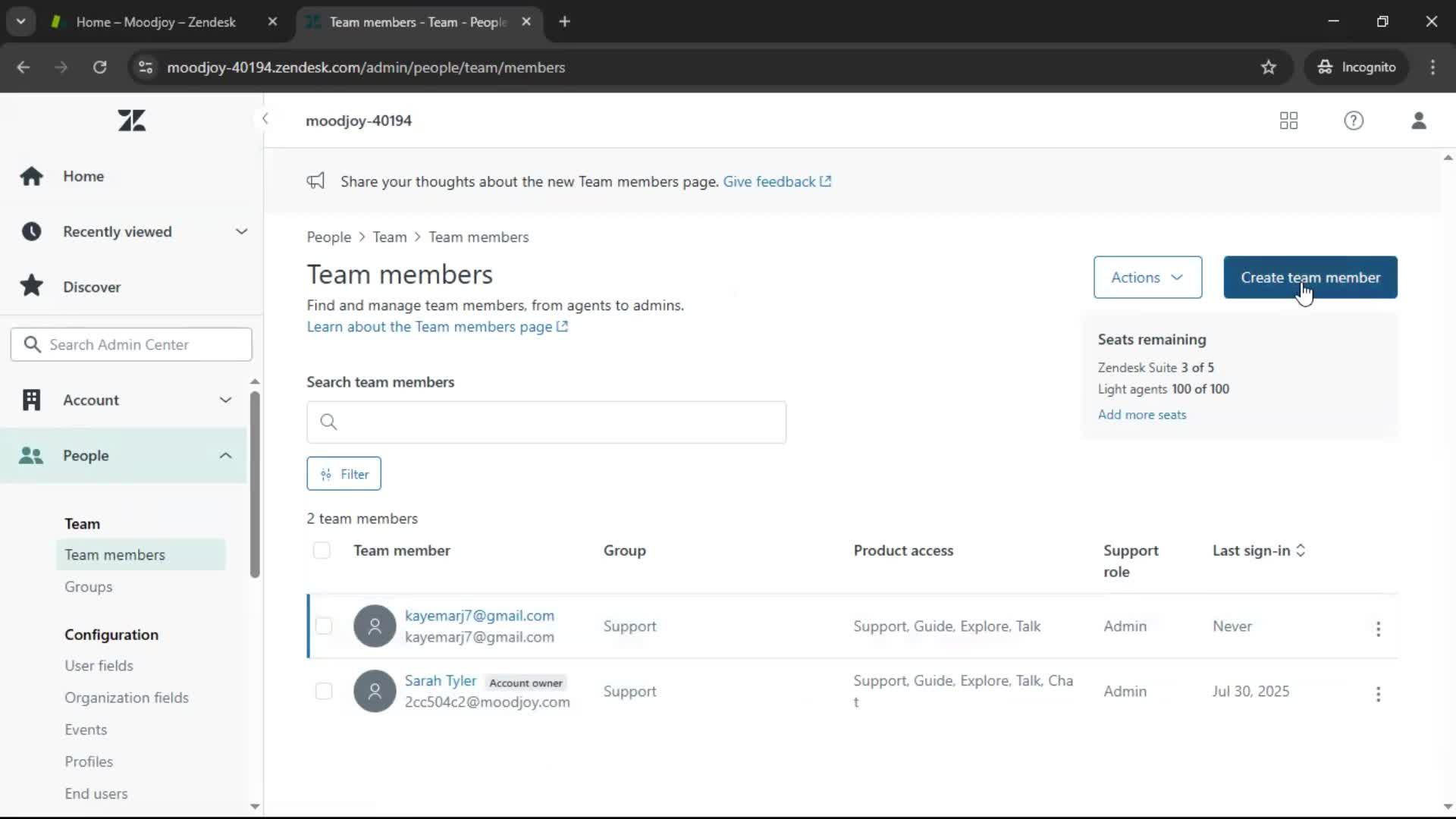Open row options menu for Sarah Tyler
Screen dimensions: 1456x819
(x=1378, y=694)
